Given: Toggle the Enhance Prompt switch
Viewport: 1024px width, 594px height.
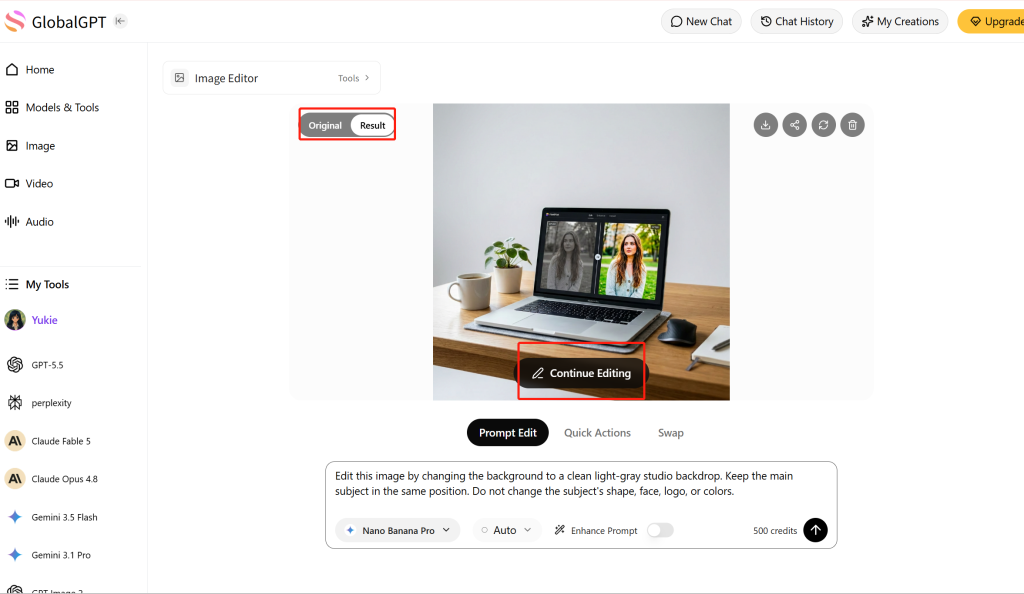Looking at the screenshot, I should 660,530.
